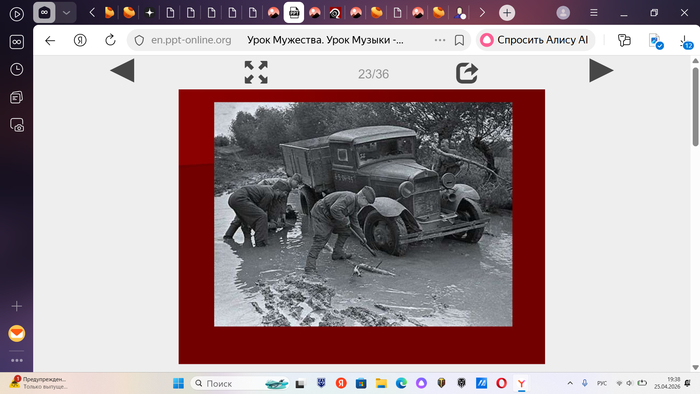This screenshot has height=394, width=700.
Task: Open the Windows Start menu
Action: pyautogui.click(x=179, y=383)
